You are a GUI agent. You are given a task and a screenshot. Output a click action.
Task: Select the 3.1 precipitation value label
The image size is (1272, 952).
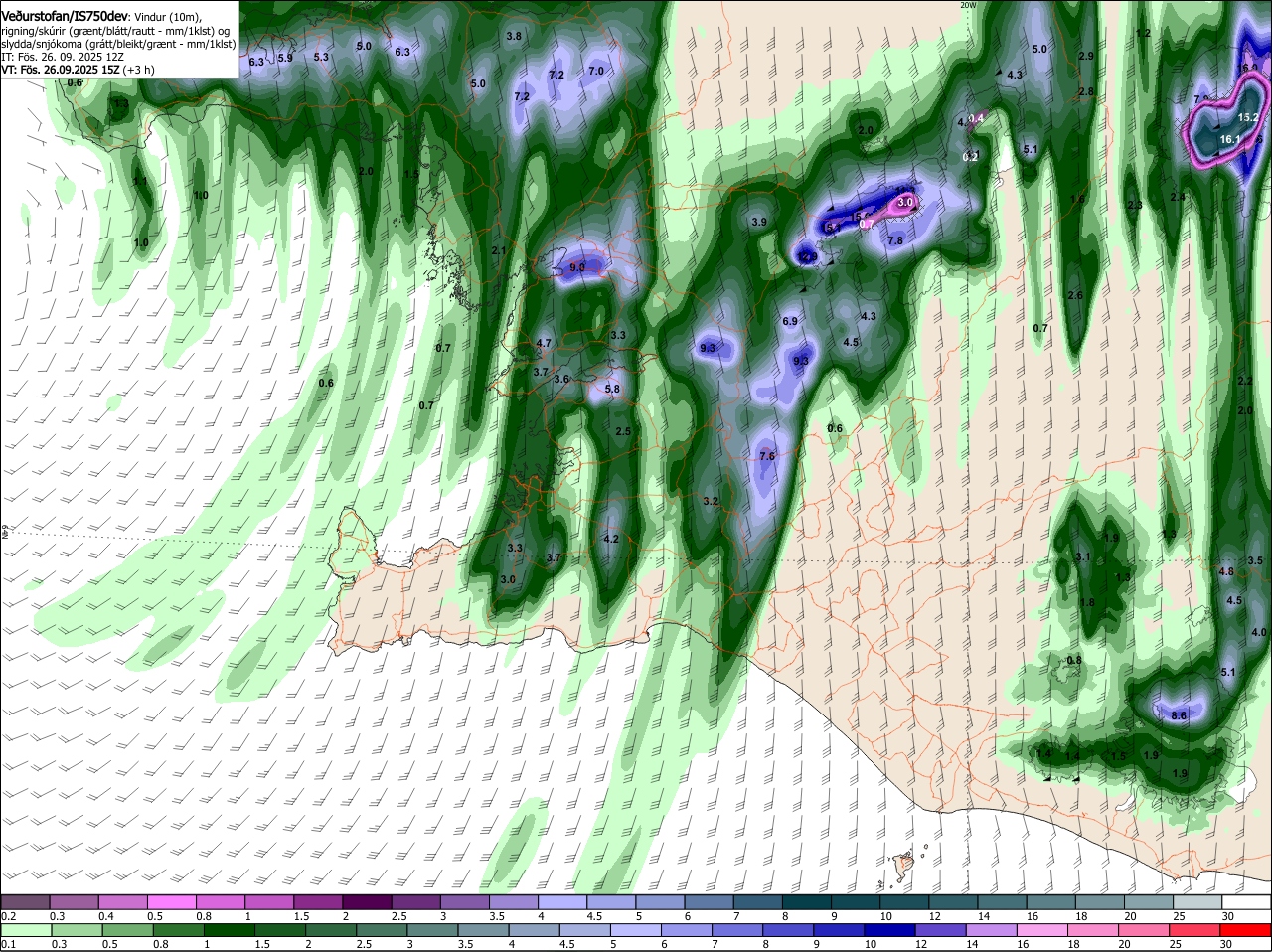[1083, 556]
